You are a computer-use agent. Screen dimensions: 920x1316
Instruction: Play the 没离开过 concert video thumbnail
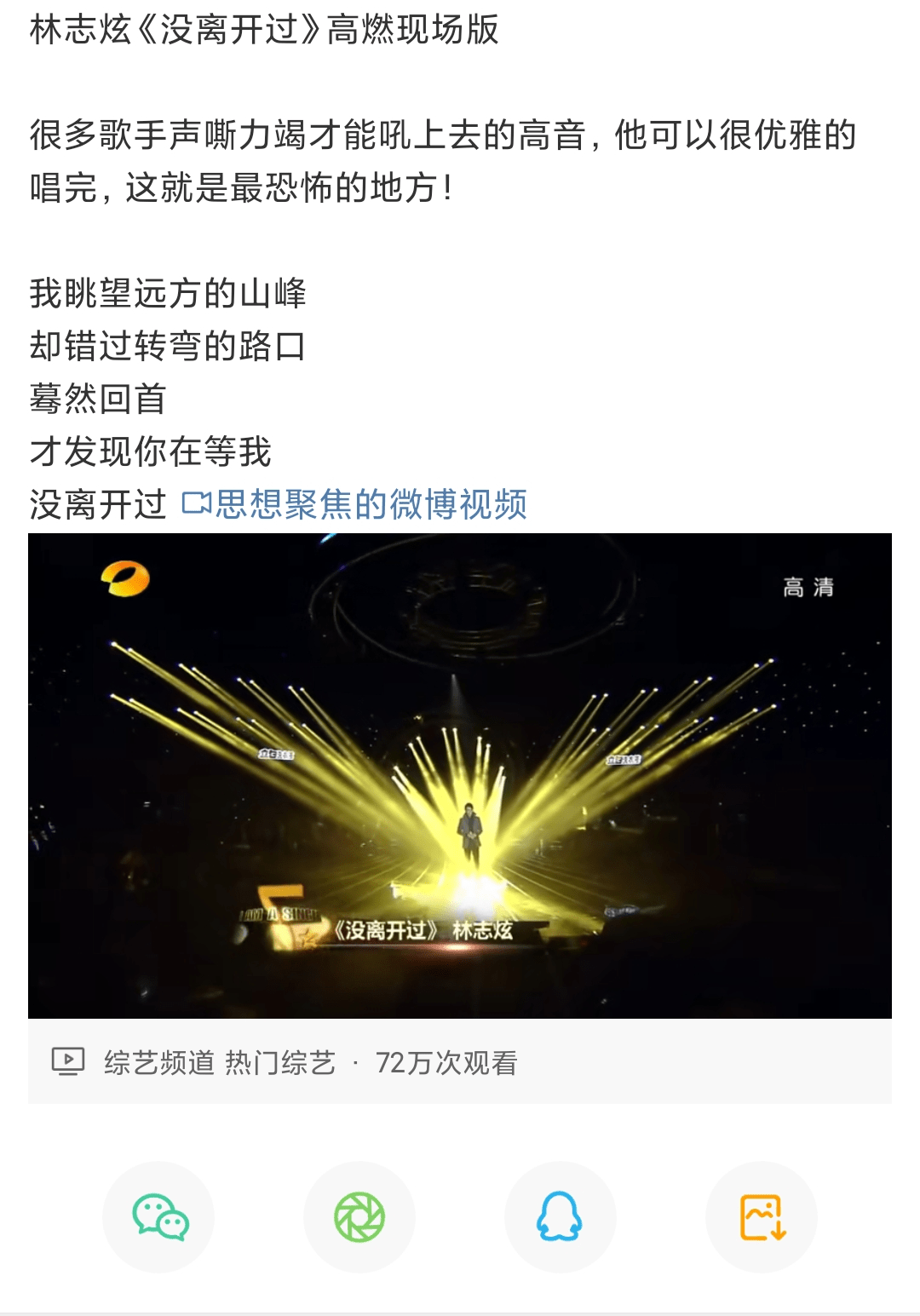coord(460,775)
